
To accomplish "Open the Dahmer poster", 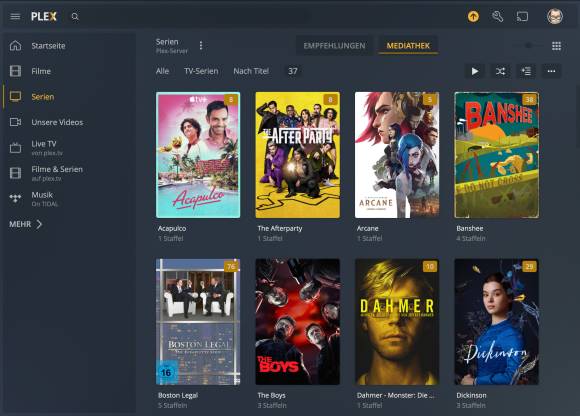I will (397, 322).
